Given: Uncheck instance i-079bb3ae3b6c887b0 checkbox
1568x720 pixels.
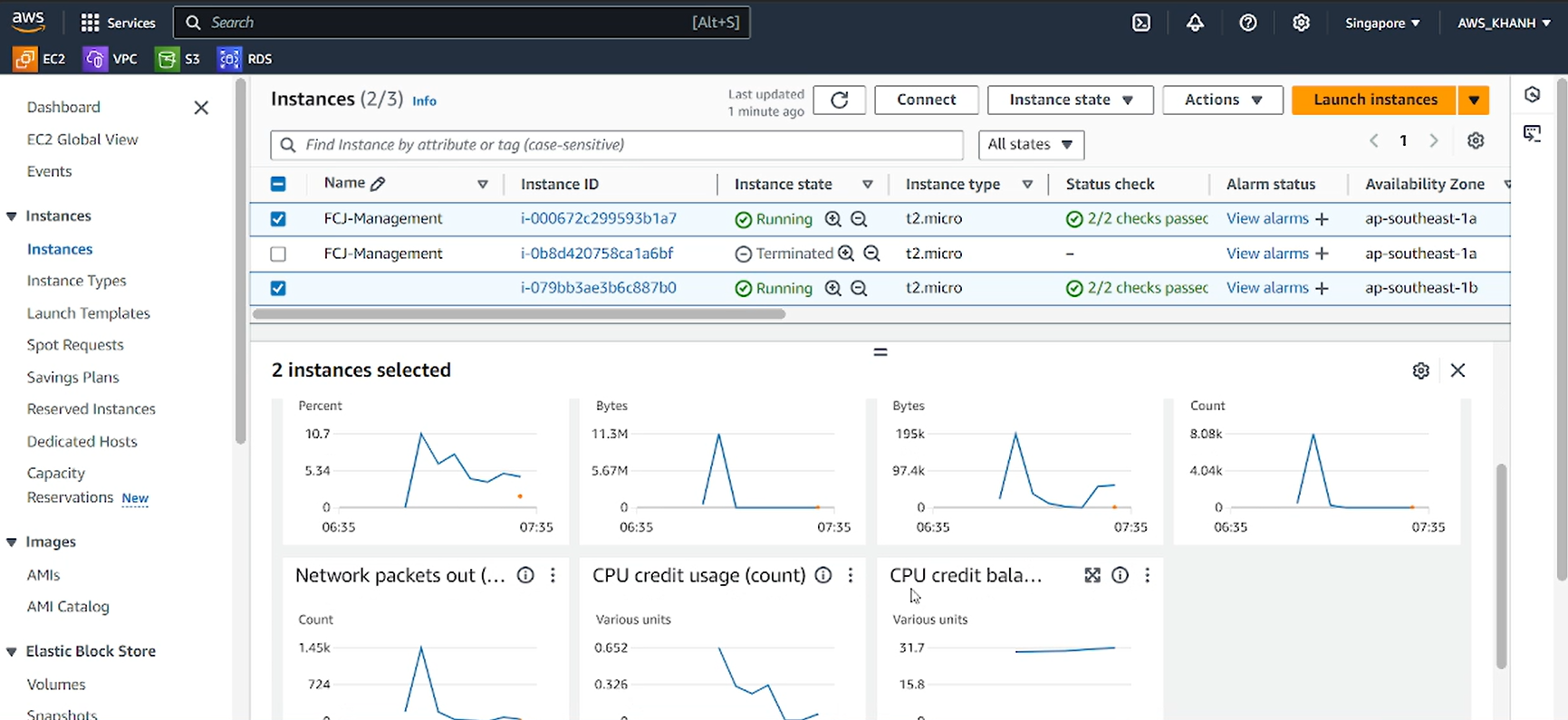Looking at the screenshot, I should point(278,288).
